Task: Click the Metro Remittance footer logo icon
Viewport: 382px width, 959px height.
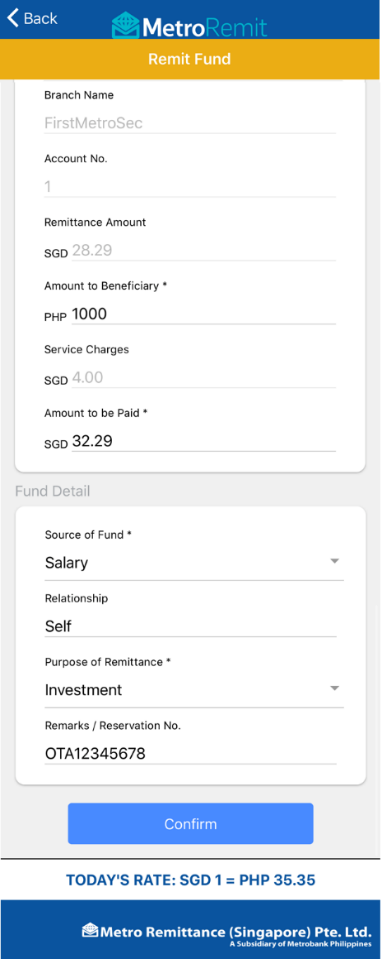Action: tap(90, 930)
